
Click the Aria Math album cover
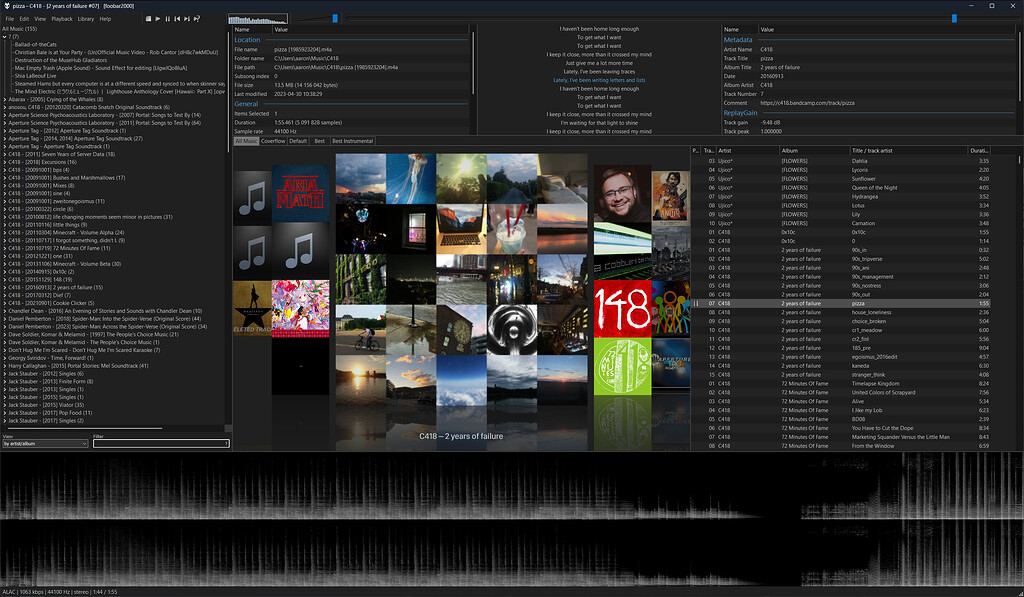[x=300, y=195]
